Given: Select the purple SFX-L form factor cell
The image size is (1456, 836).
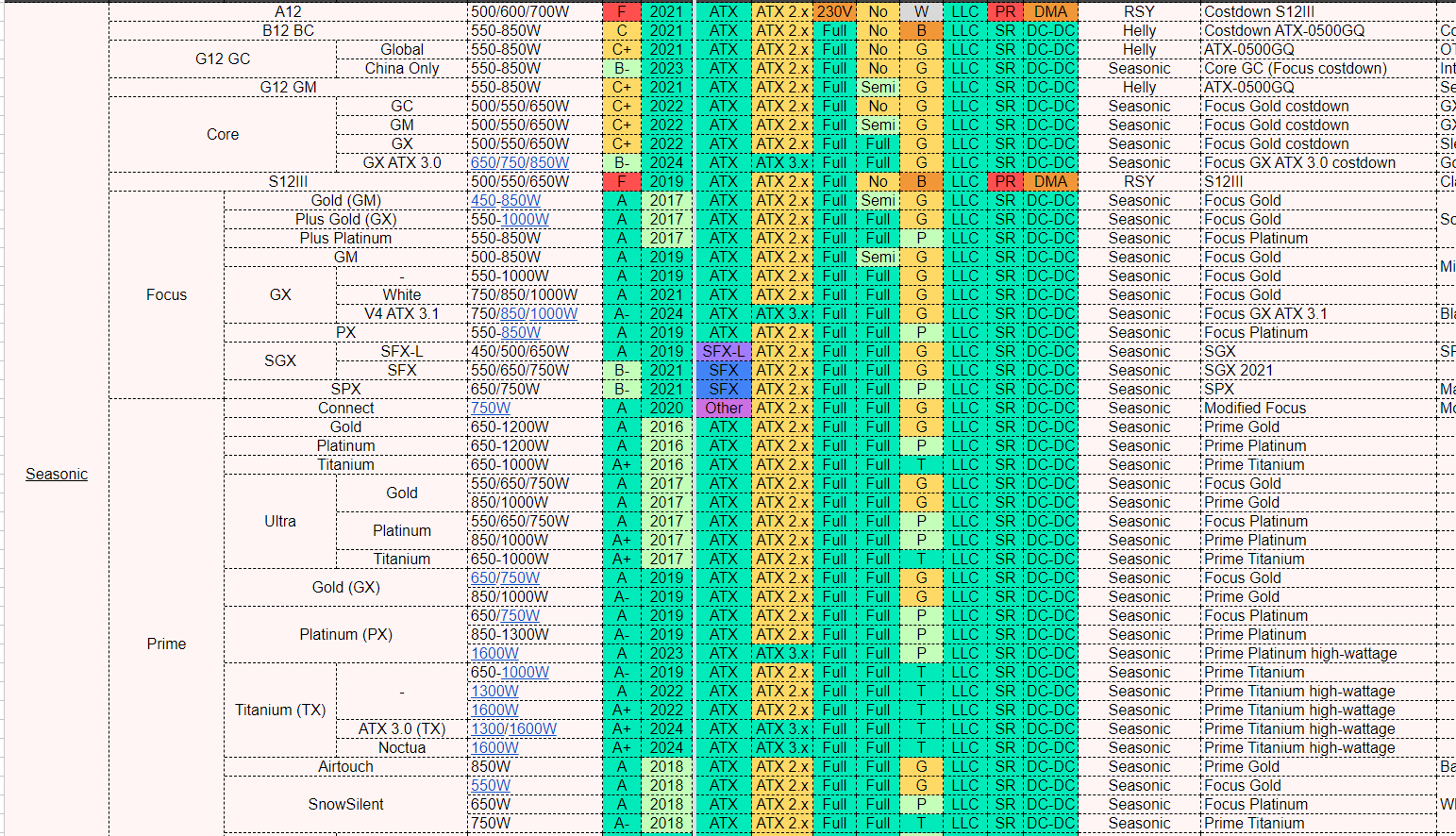Looking at the screenshot, I should 724,351.
